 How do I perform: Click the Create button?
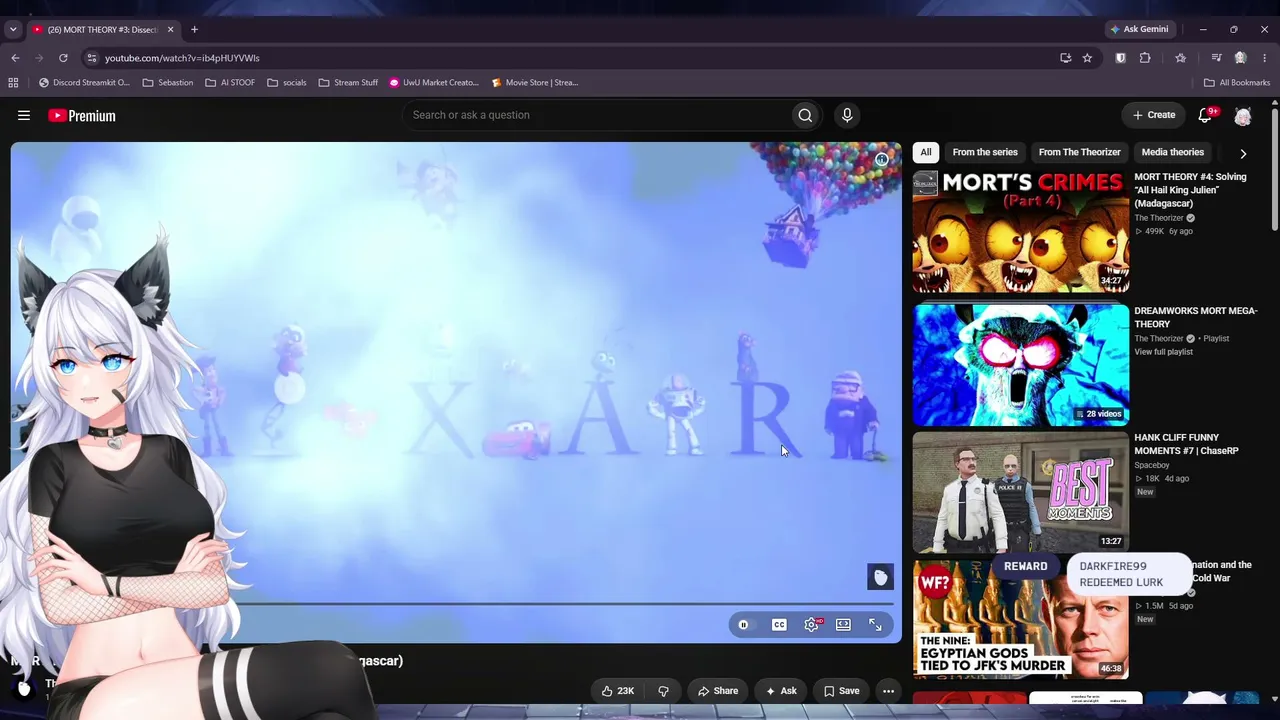[x=1154, y=115]
